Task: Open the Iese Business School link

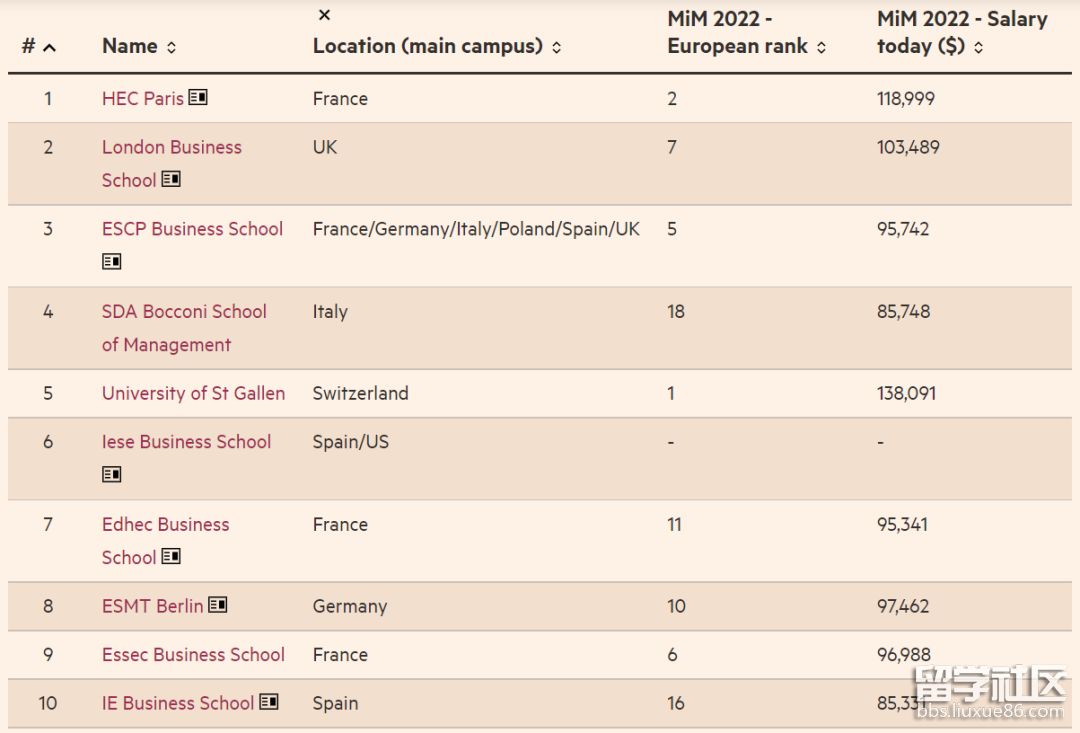Action: [x=186, y=442]
